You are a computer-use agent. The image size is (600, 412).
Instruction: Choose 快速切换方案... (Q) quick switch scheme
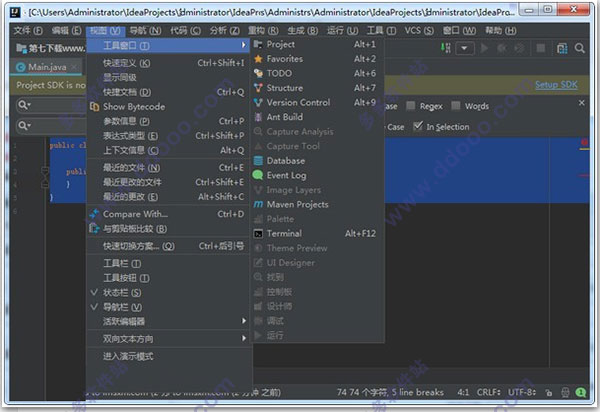pos(168,246)
